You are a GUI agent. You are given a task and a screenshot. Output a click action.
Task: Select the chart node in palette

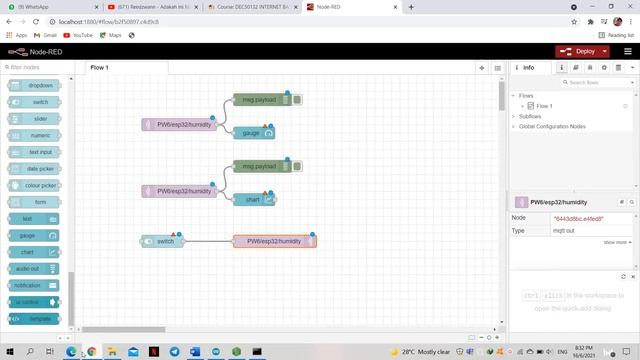pos(33,252)
